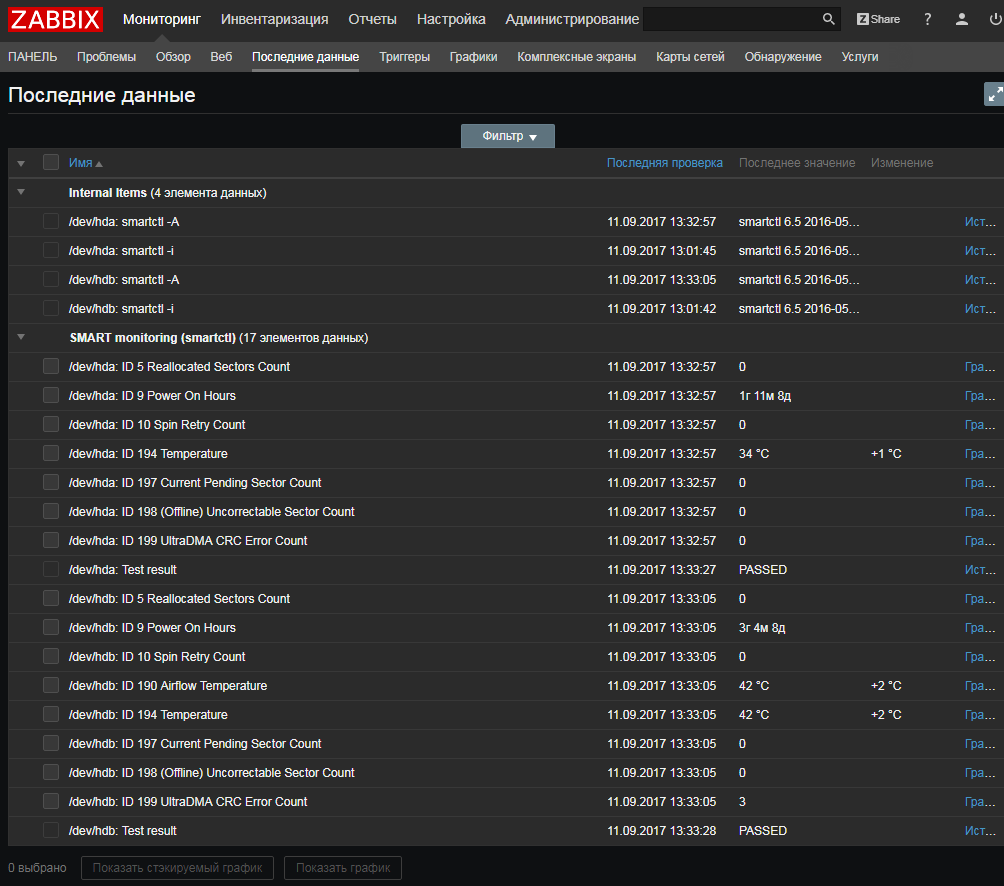This screenshot has height=886, width=1004.
Task: Select the +1 °C change value
Action: click(x=886, y=454)
